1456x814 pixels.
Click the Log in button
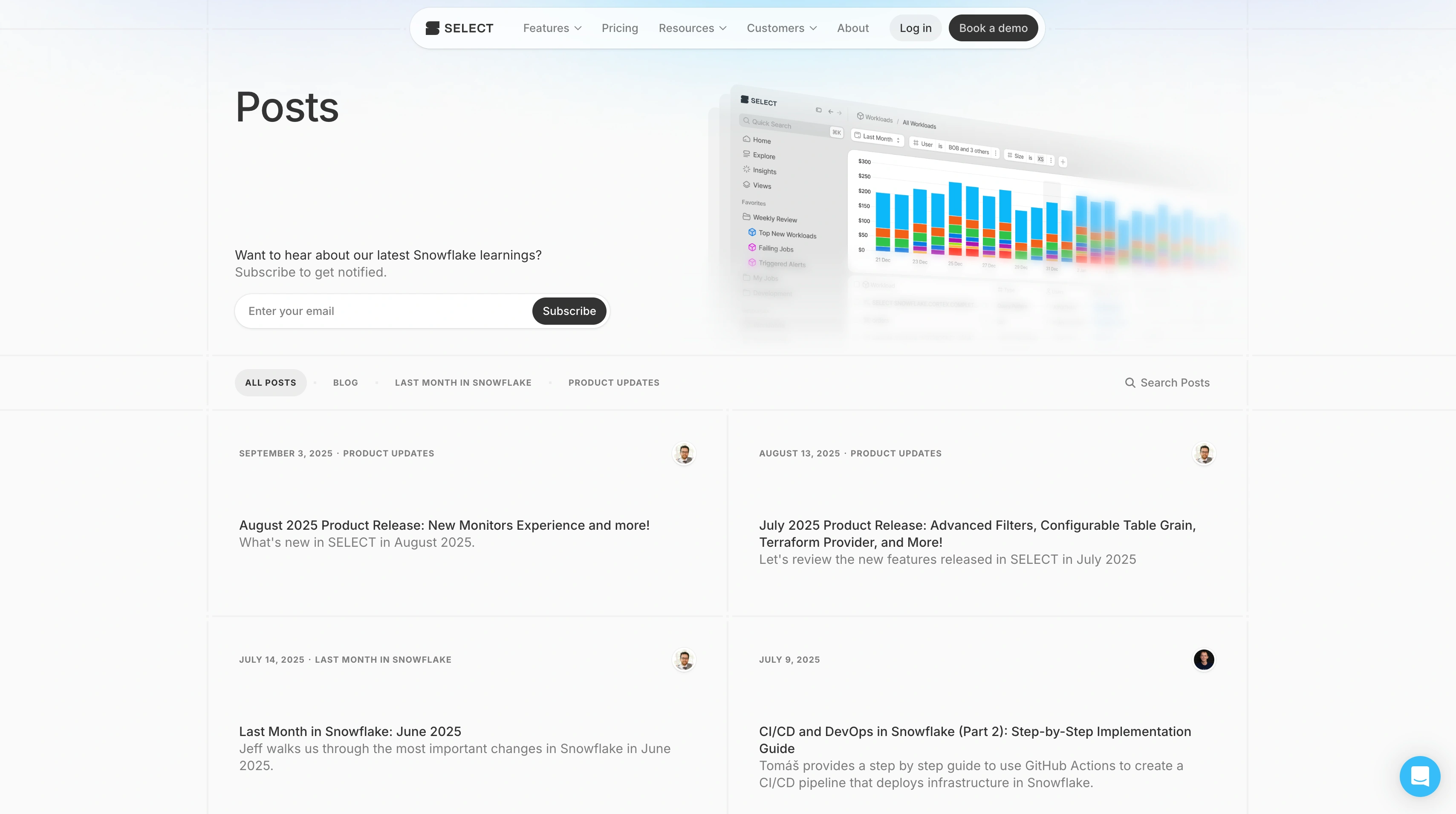[x=915, y=28]
